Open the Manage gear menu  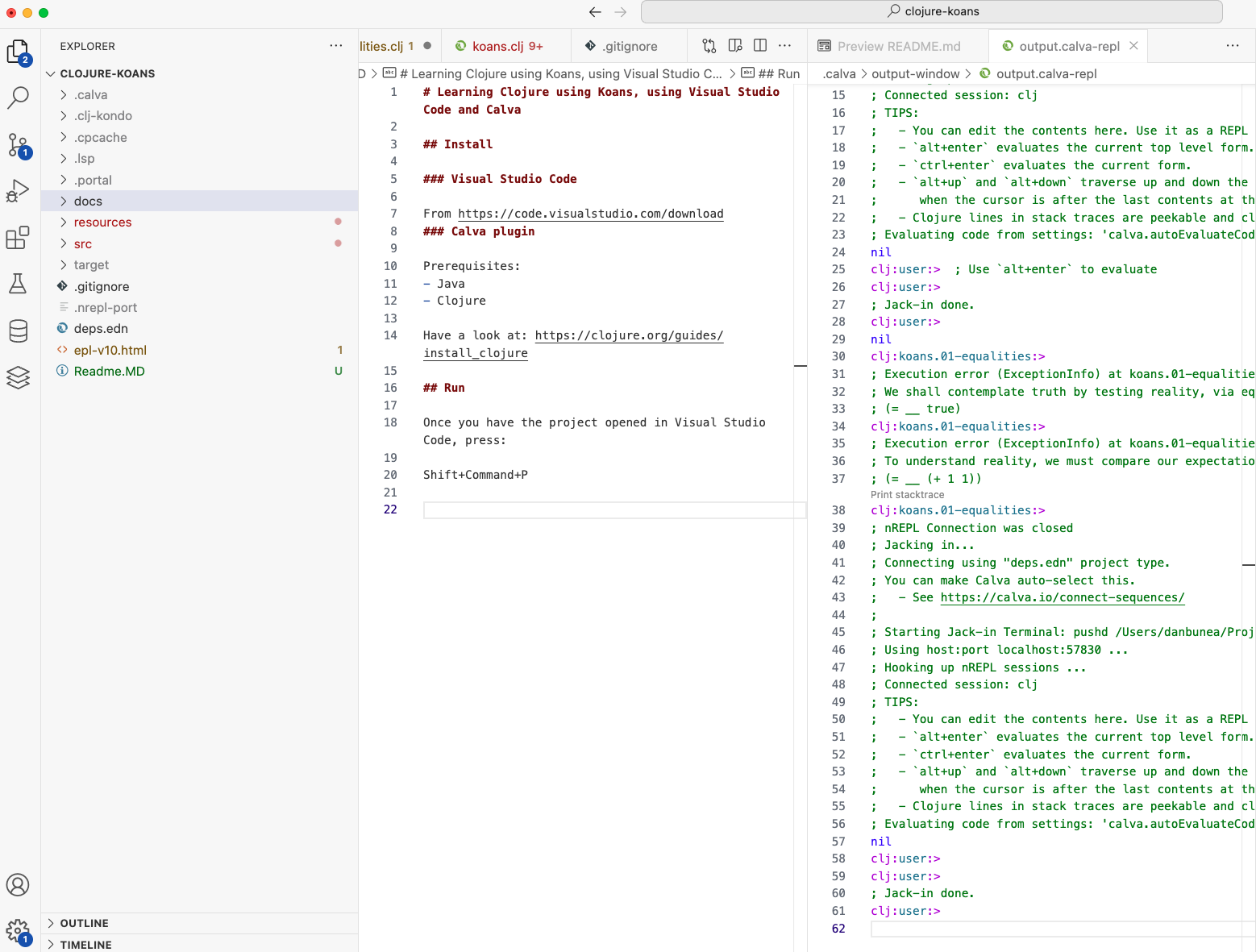18,932
